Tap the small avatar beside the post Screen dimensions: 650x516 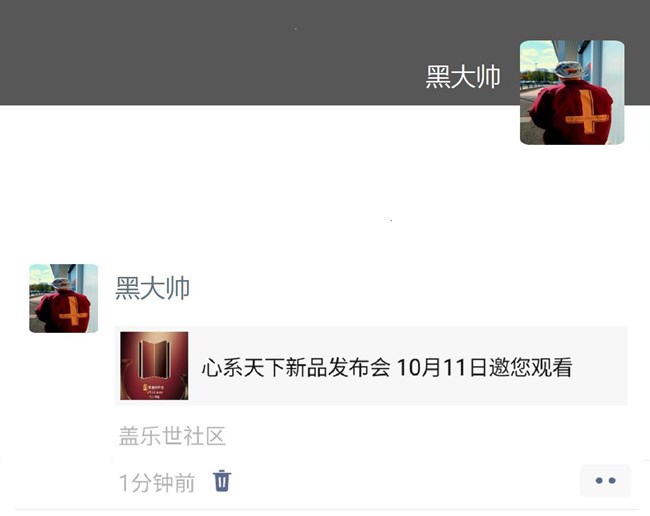point(63,298)
